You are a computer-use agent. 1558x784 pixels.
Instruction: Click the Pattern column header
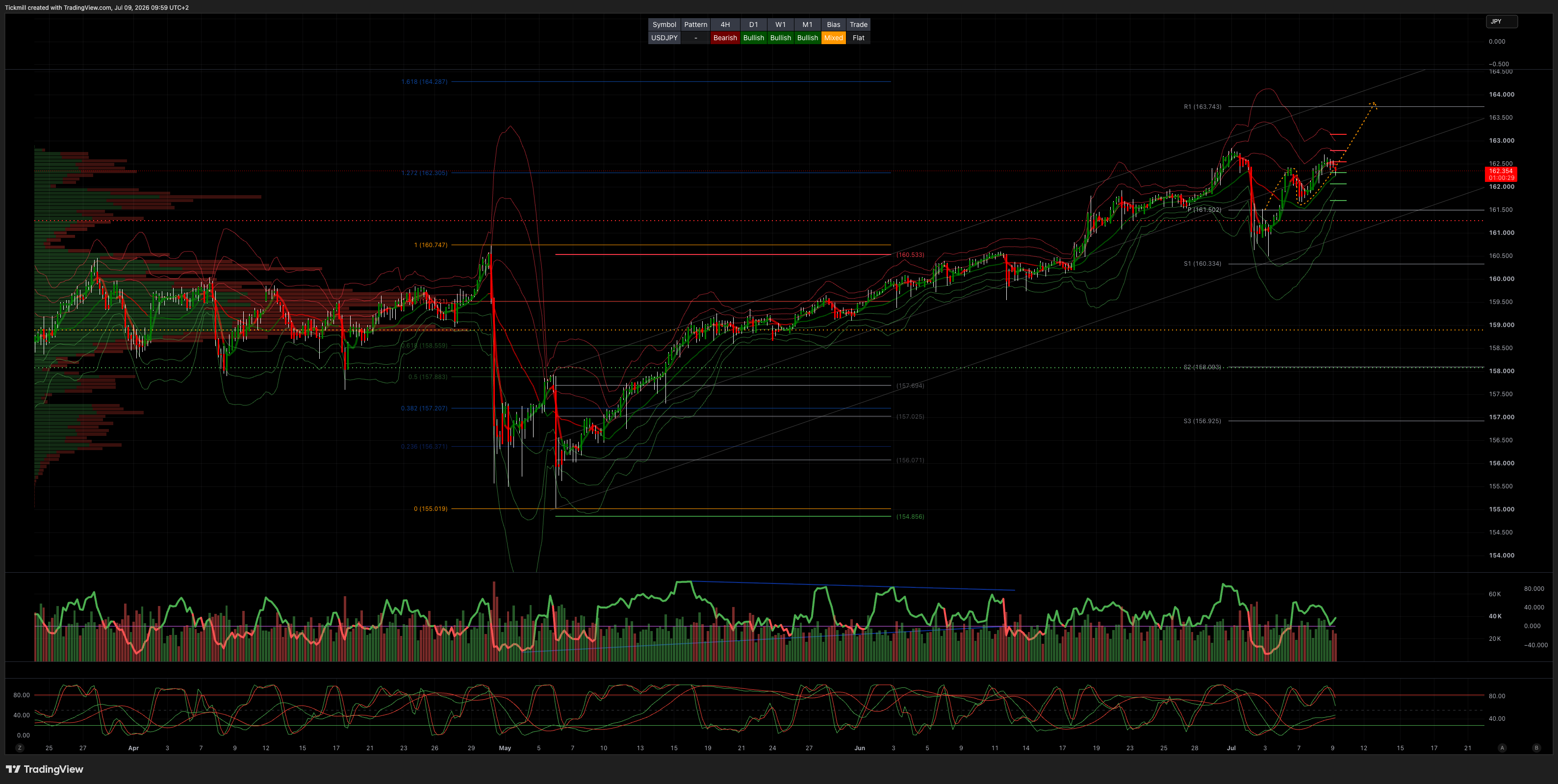(x=695, y=25)
